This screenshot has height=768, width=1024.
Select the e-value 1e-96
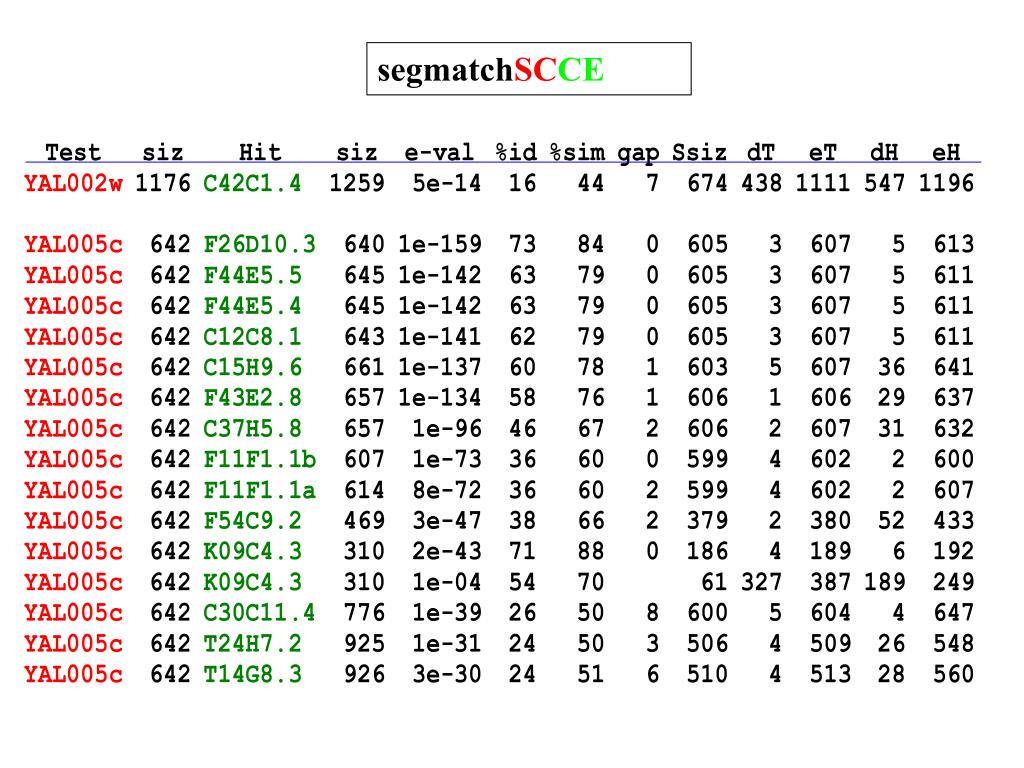(x=446, y=428)
